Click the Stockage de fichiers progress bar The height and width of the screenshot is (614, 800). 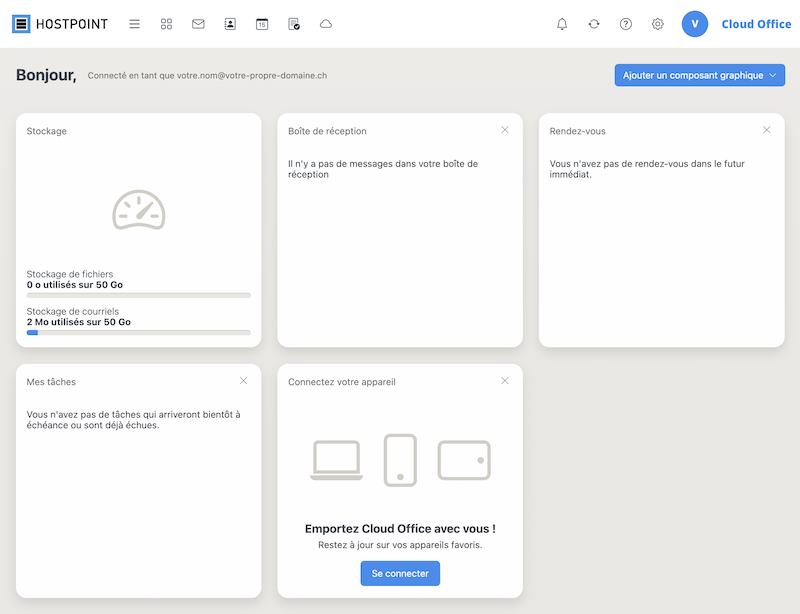point(139,296)
